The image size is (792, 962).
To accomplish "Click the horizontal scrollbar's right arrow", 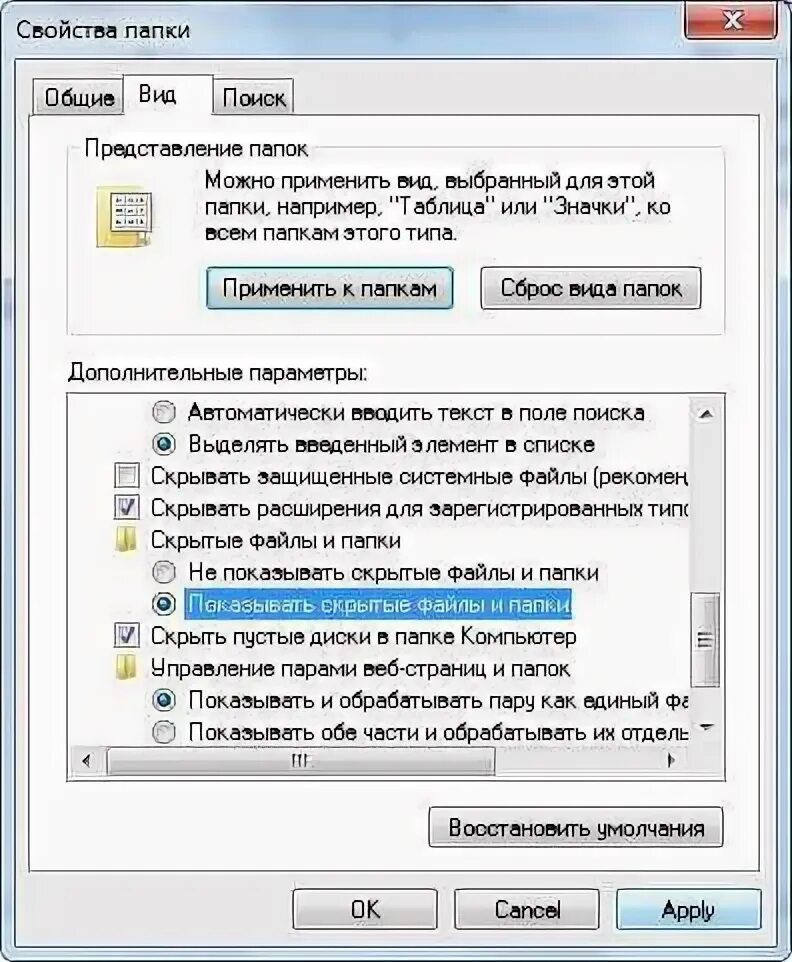I will 672,761.
